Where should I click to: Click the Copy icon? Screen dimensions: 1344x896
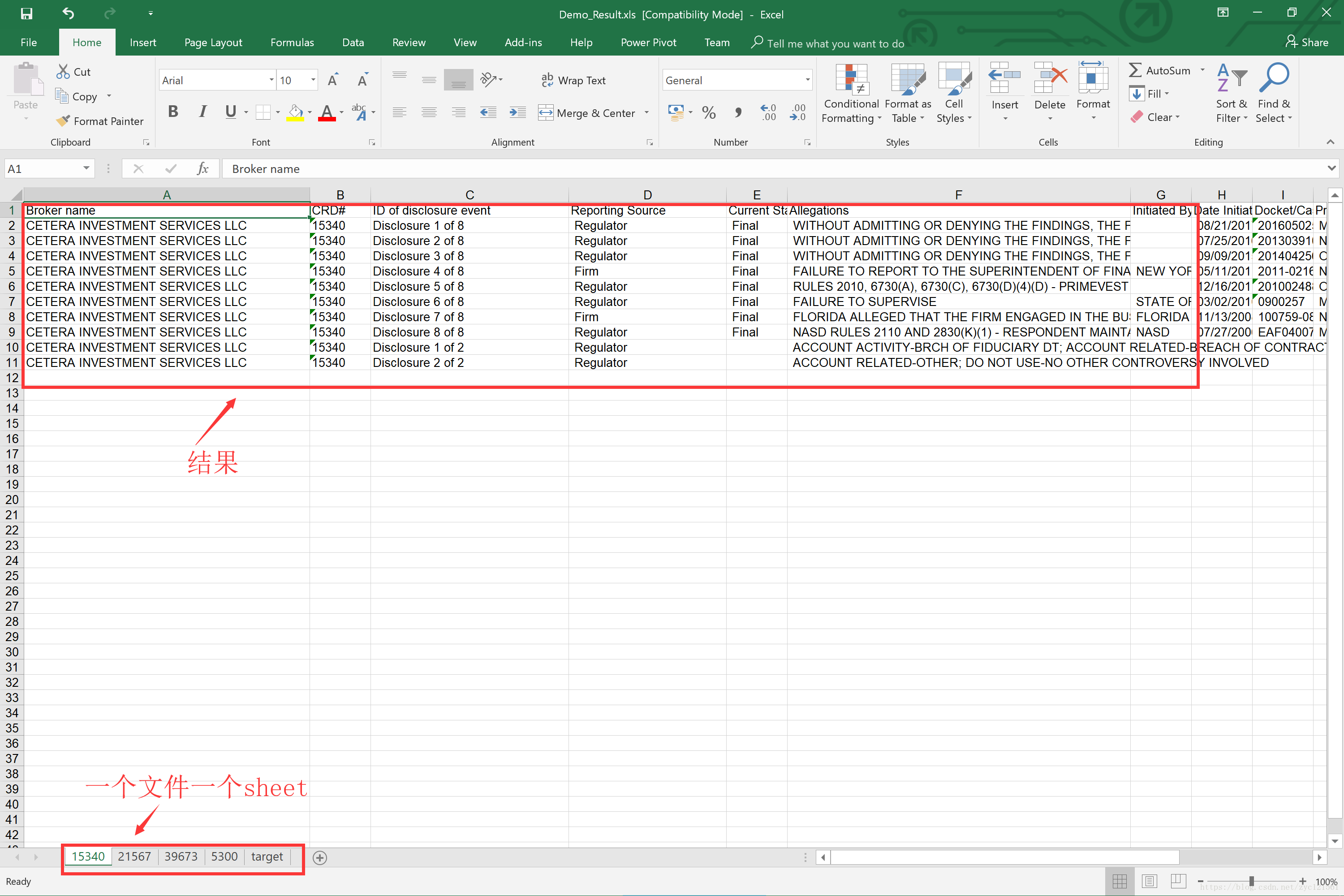coord(62,96)
